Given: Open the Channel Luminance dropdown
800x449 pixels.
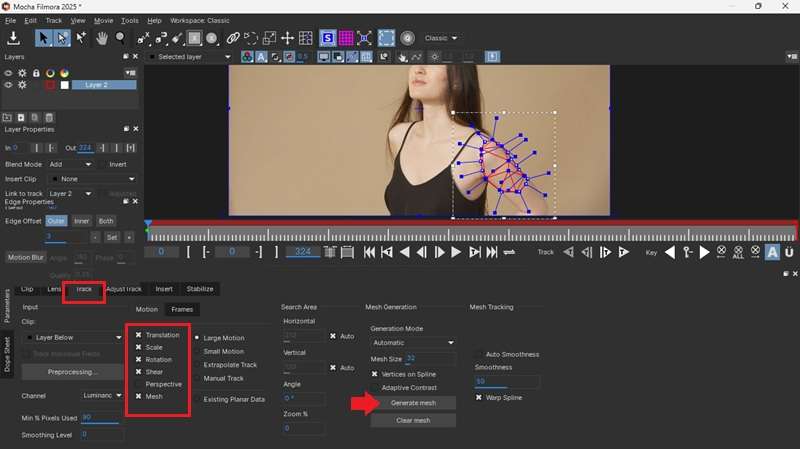Looking at the screenshot, I should pyautogui.click(x=102, y=395).
